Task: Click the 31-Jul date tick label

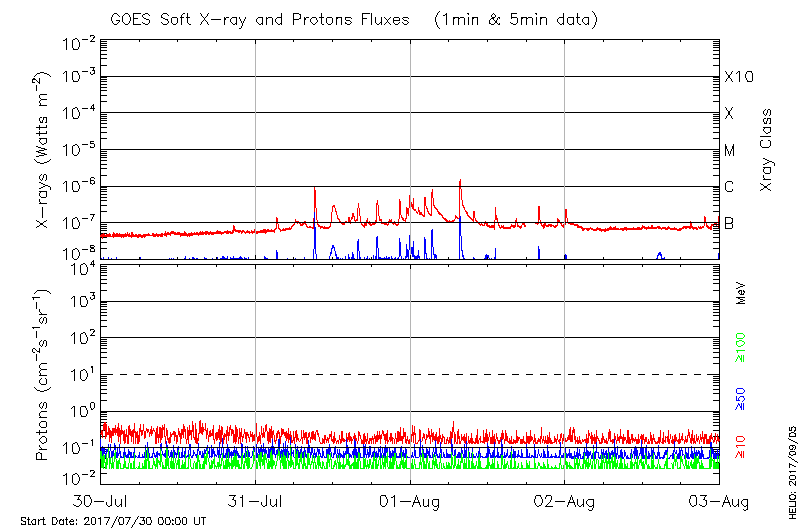Action: pos(256,499)
